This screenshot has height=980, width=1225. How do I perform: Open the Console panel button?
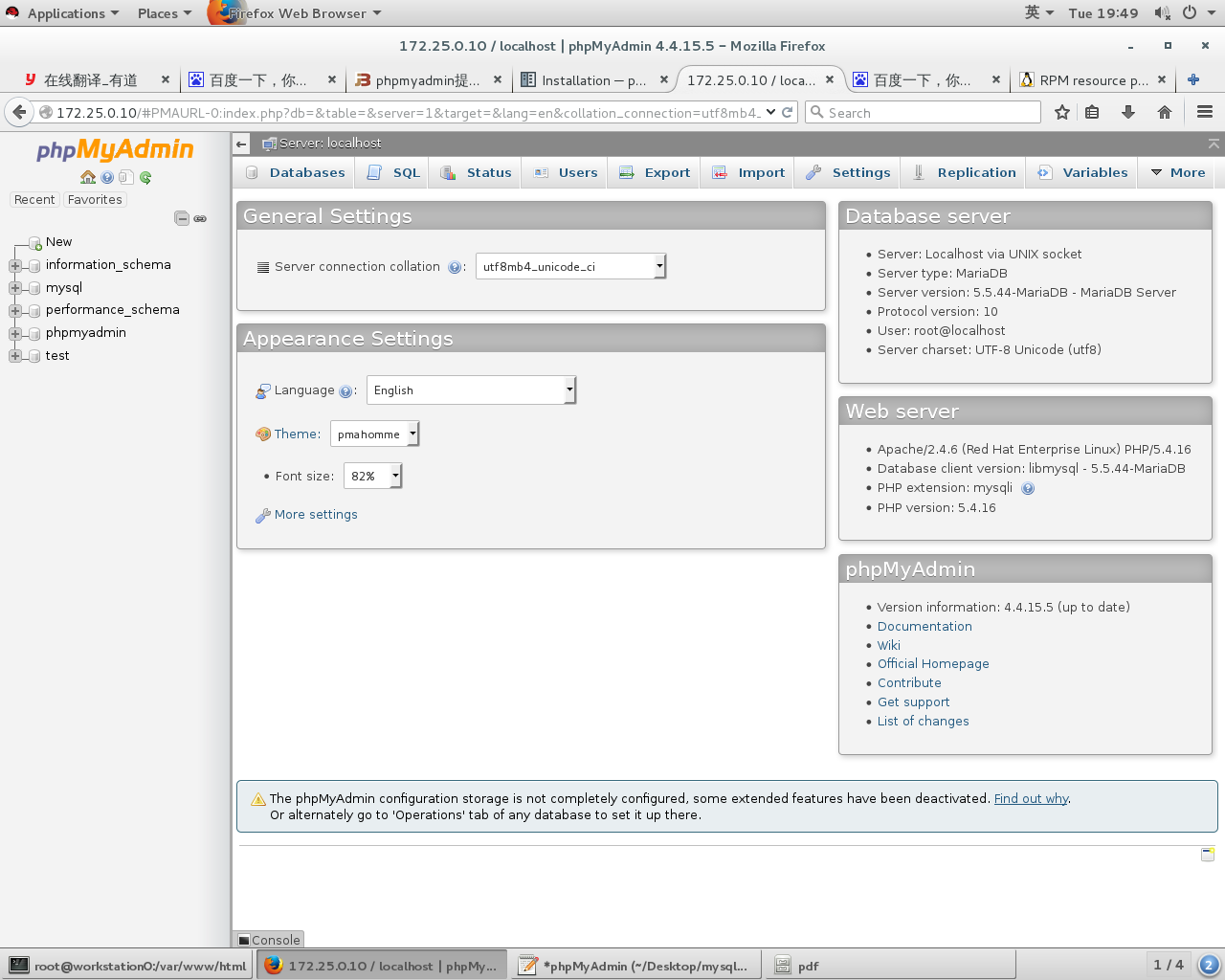269,940
